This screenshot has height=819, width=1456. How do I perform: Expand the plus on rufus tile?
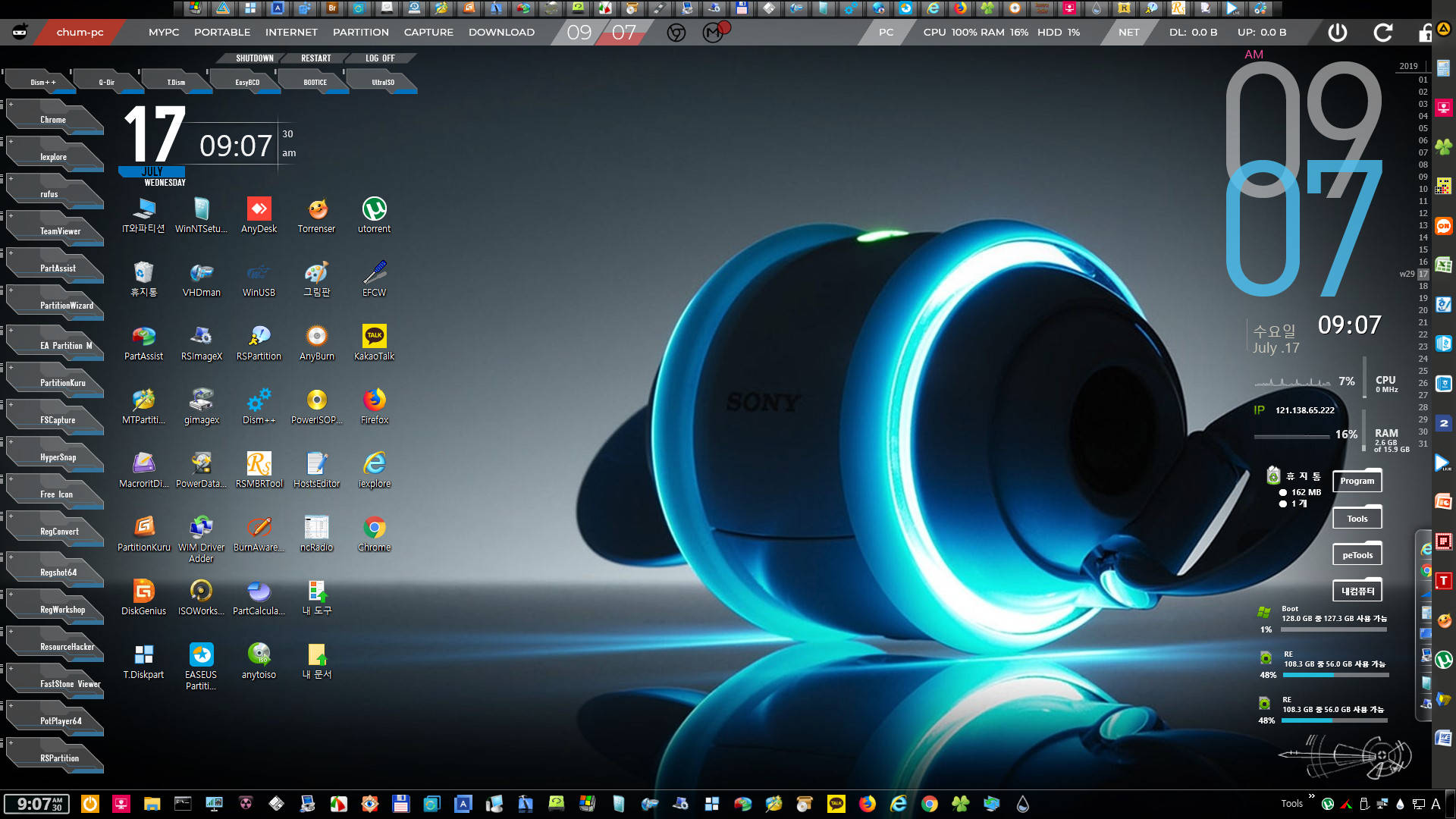(x=11, y=179)
